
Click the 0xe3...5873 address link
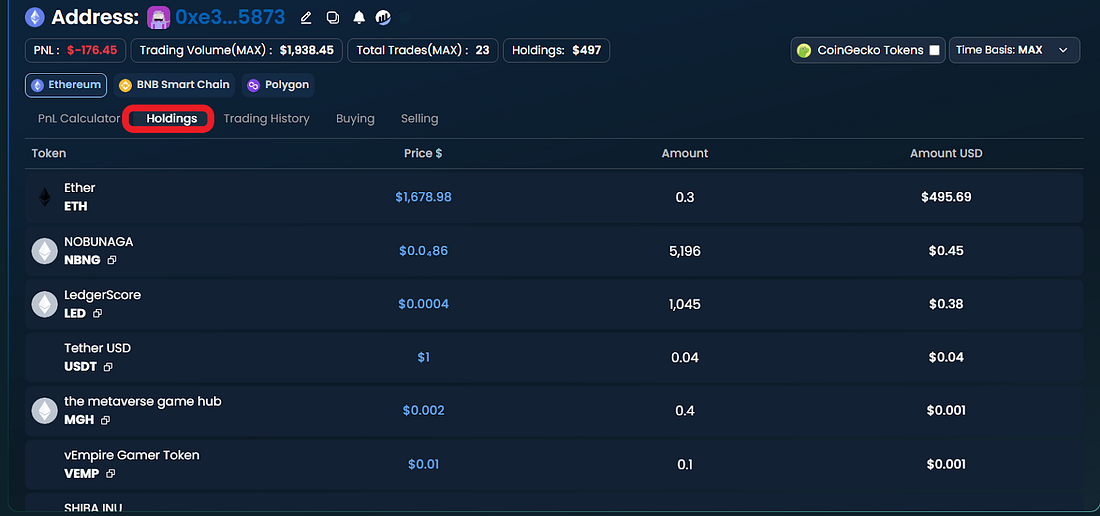coord(230,18)
